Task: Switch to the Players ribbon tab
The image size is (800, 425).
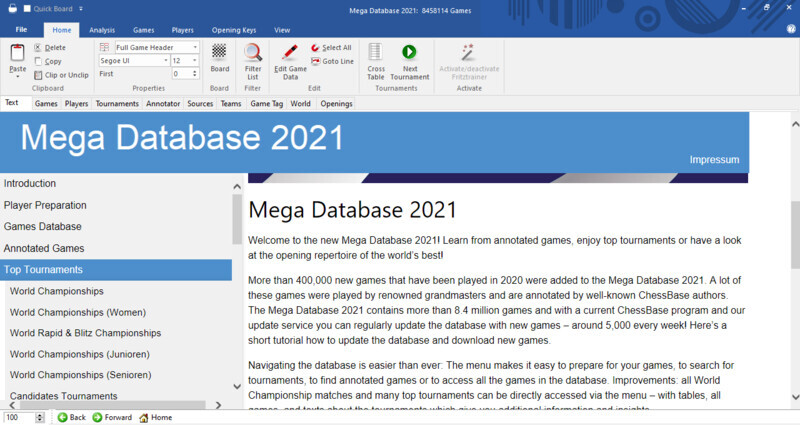Action: point(183,30)
